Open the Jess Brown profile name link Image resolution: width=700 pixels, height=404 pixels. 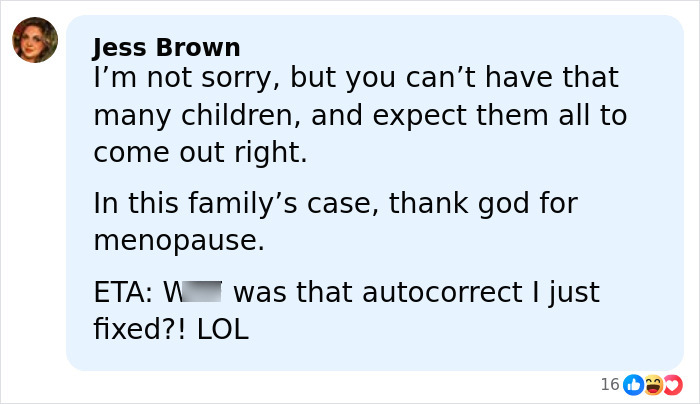point(166,47)
